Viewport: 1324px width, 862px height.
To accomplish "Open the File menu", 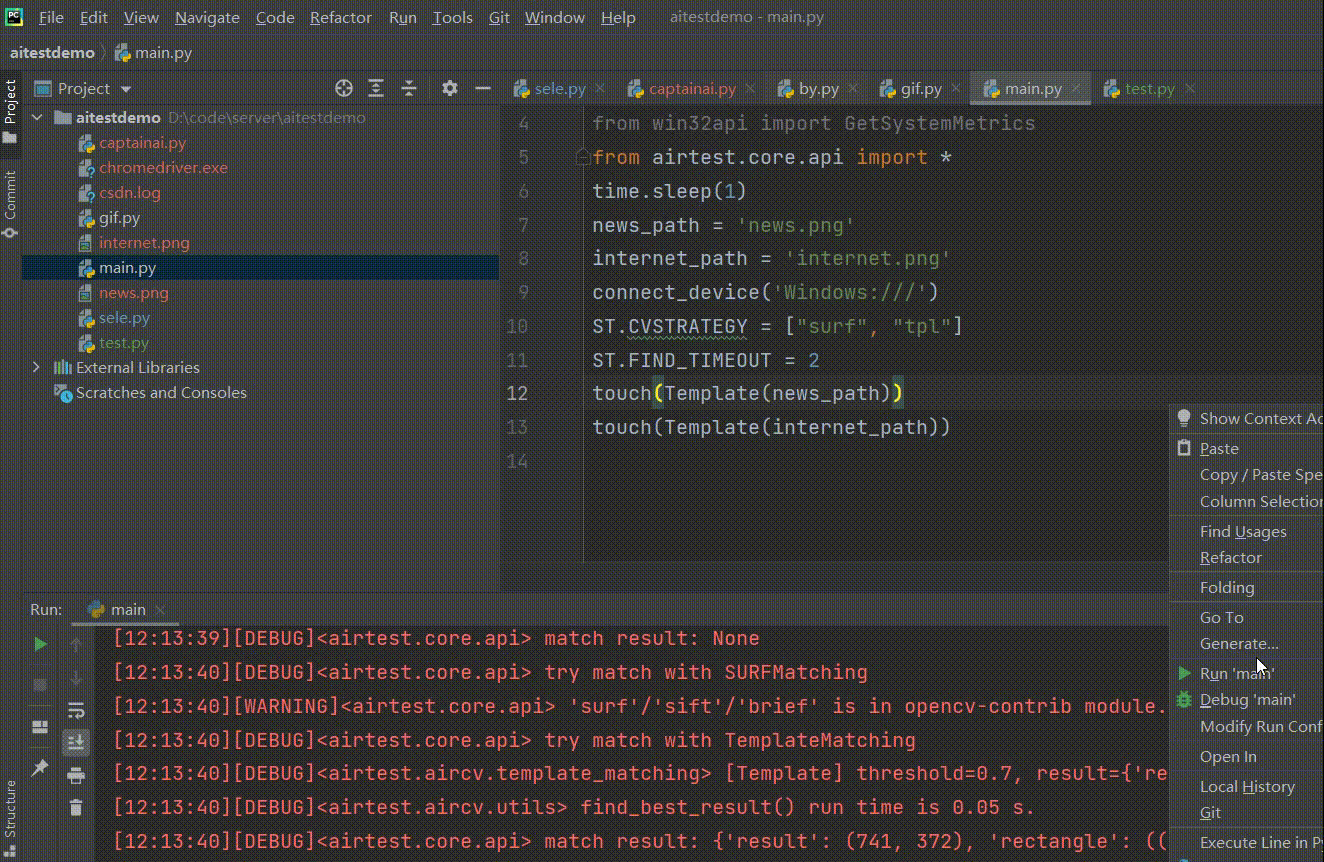I will (50, 17).
